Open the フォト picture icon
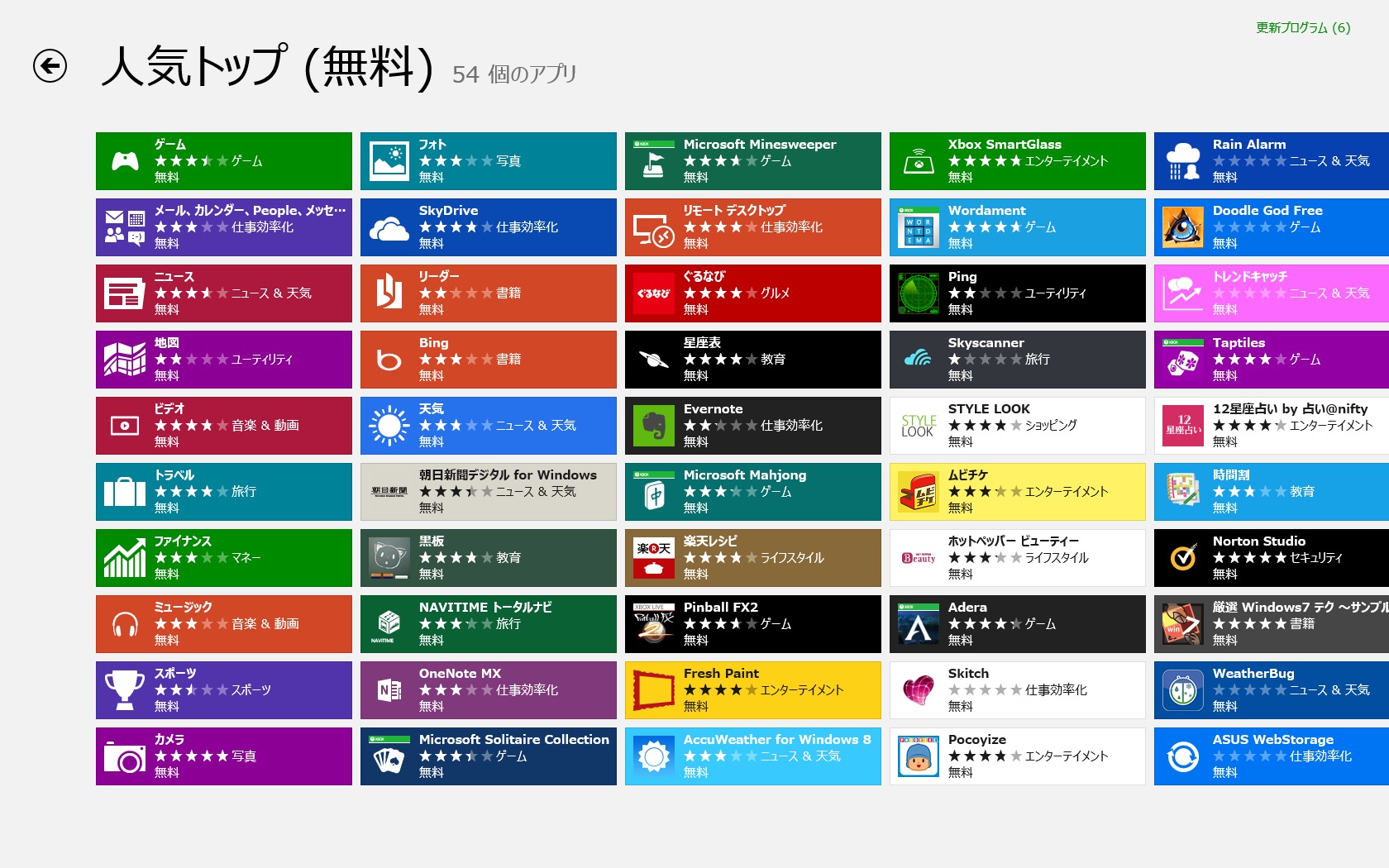 [x=389, y=161]
